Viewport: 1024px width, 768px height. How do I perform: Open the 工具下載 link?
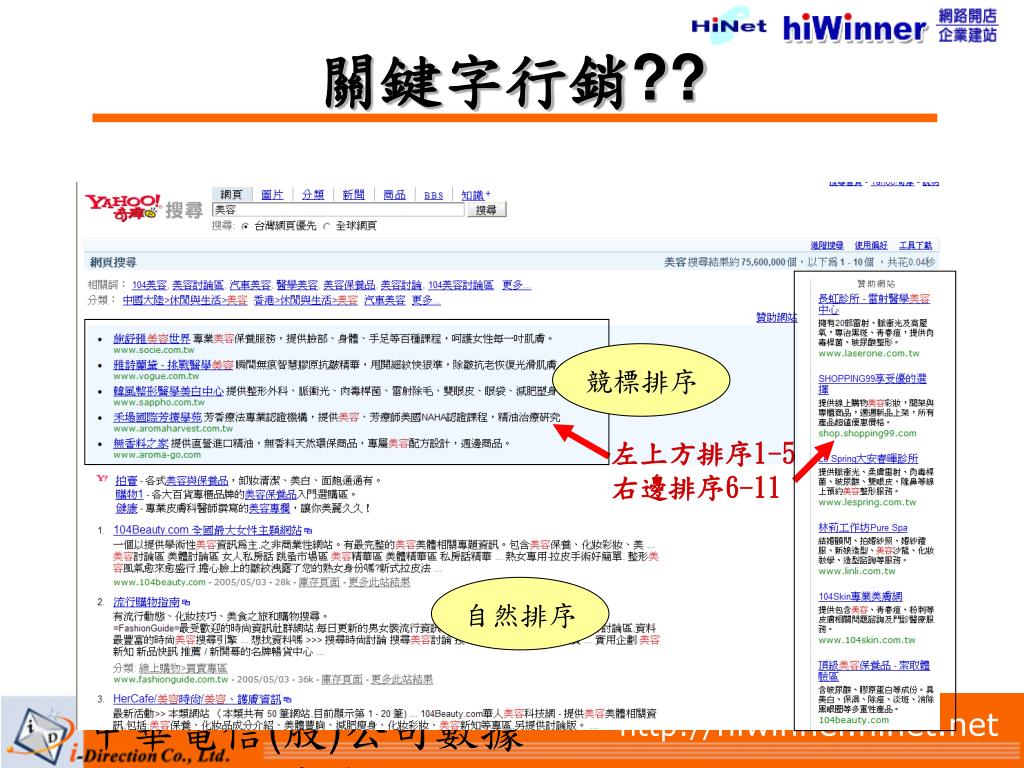916,246
